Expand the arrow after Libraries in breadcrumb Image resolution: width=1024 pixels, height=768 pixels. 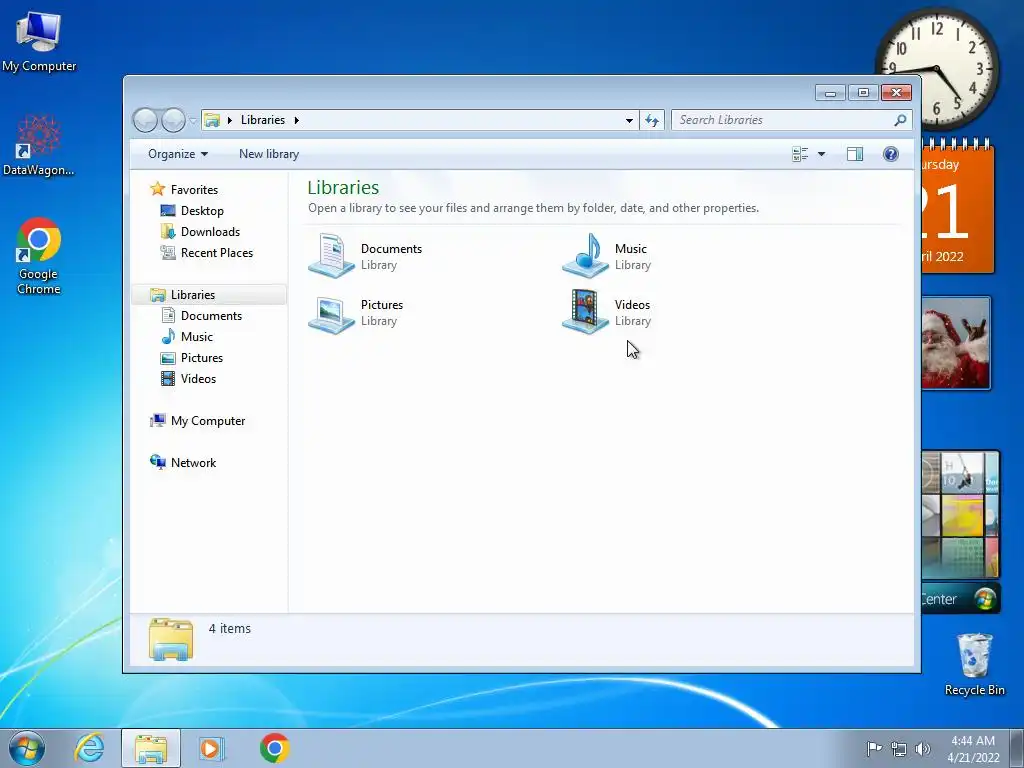point(296,120)
